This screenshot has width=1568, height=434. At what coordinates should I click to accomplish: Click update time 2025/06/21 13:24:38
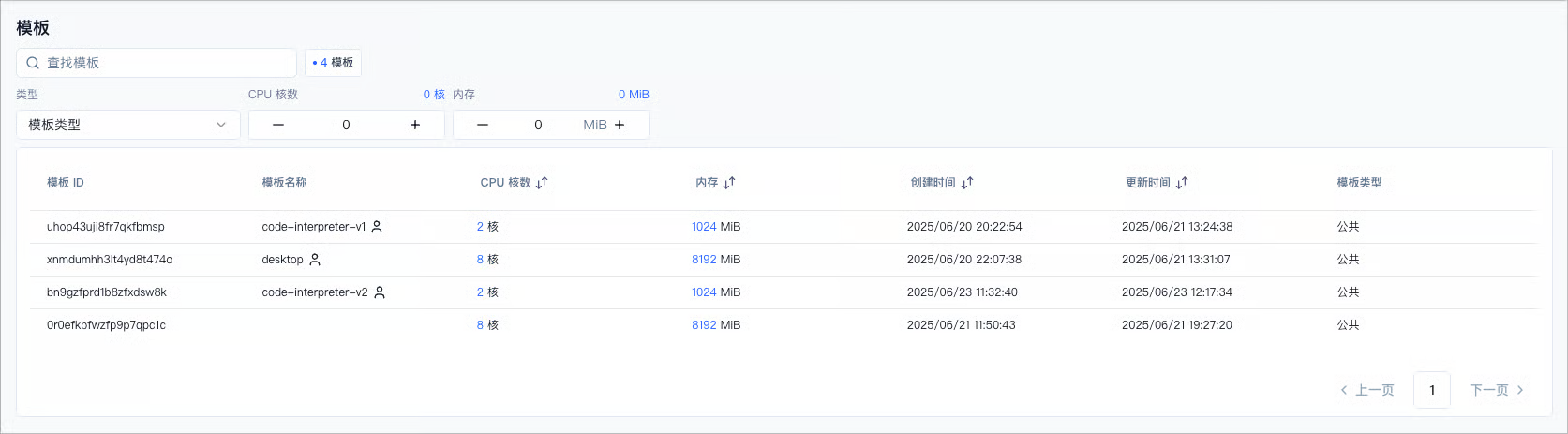point(1177,227)
